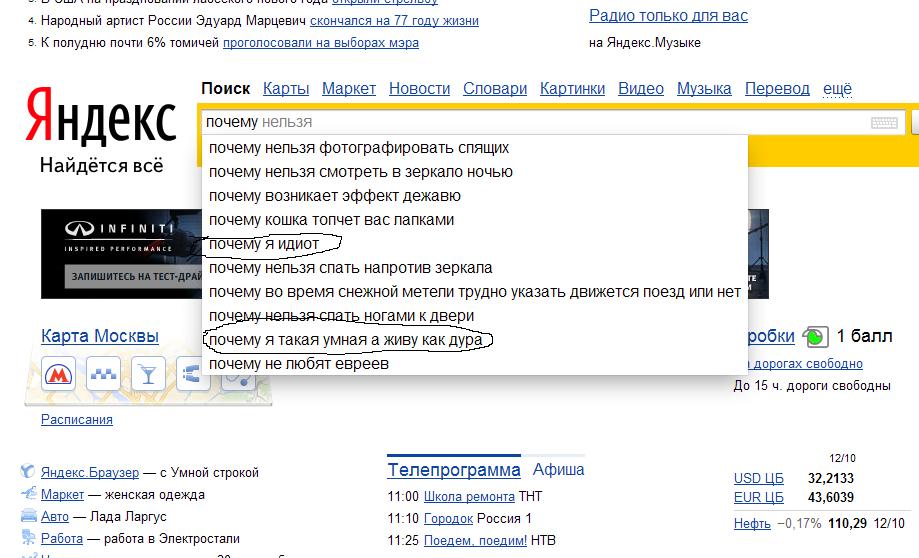Select suggestion about снежной метели and поезд
The height and width of the screenshot is (558, 919).
475,292
